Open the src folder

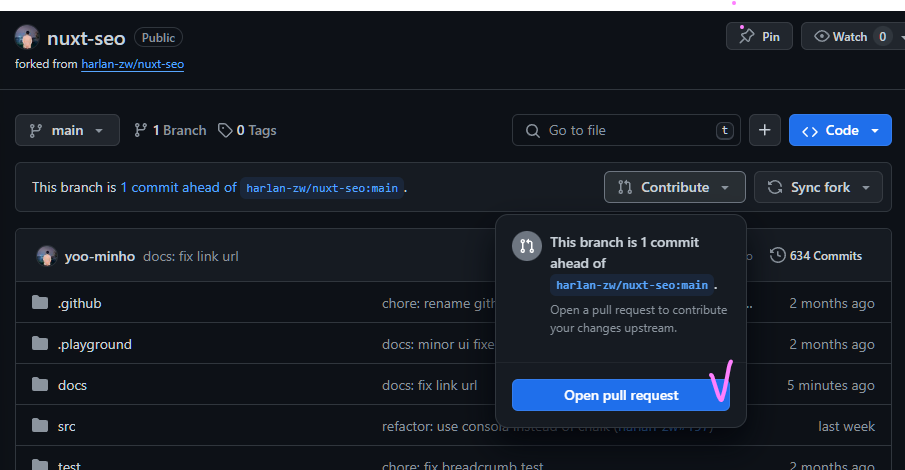66,426
